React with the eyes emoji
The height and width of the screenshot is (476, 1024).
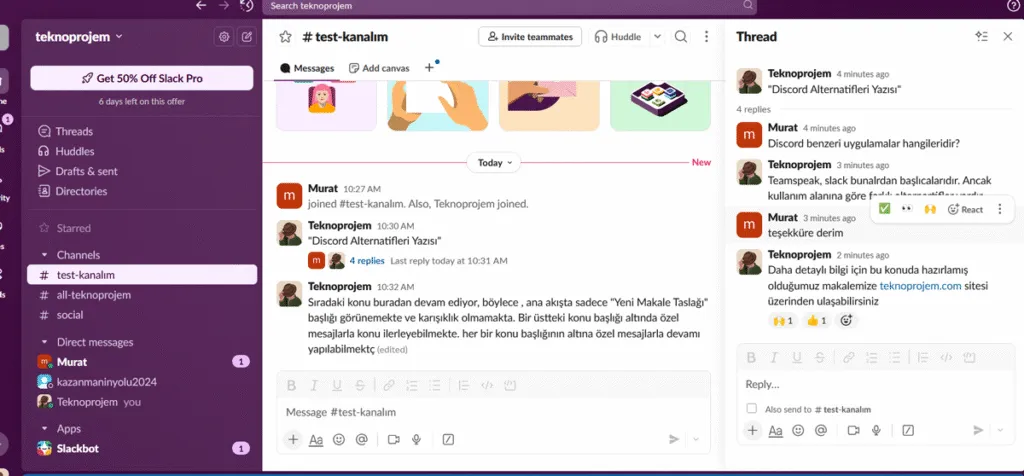coord(906,209)
